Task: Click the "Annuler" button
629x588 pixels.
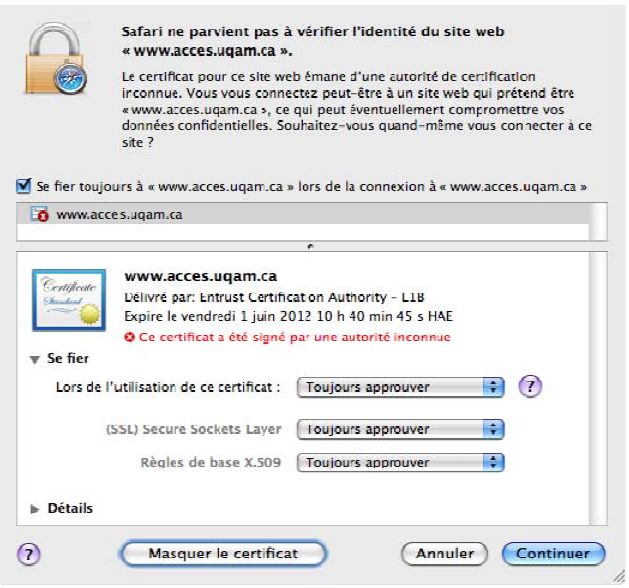Action: [444, 553]
